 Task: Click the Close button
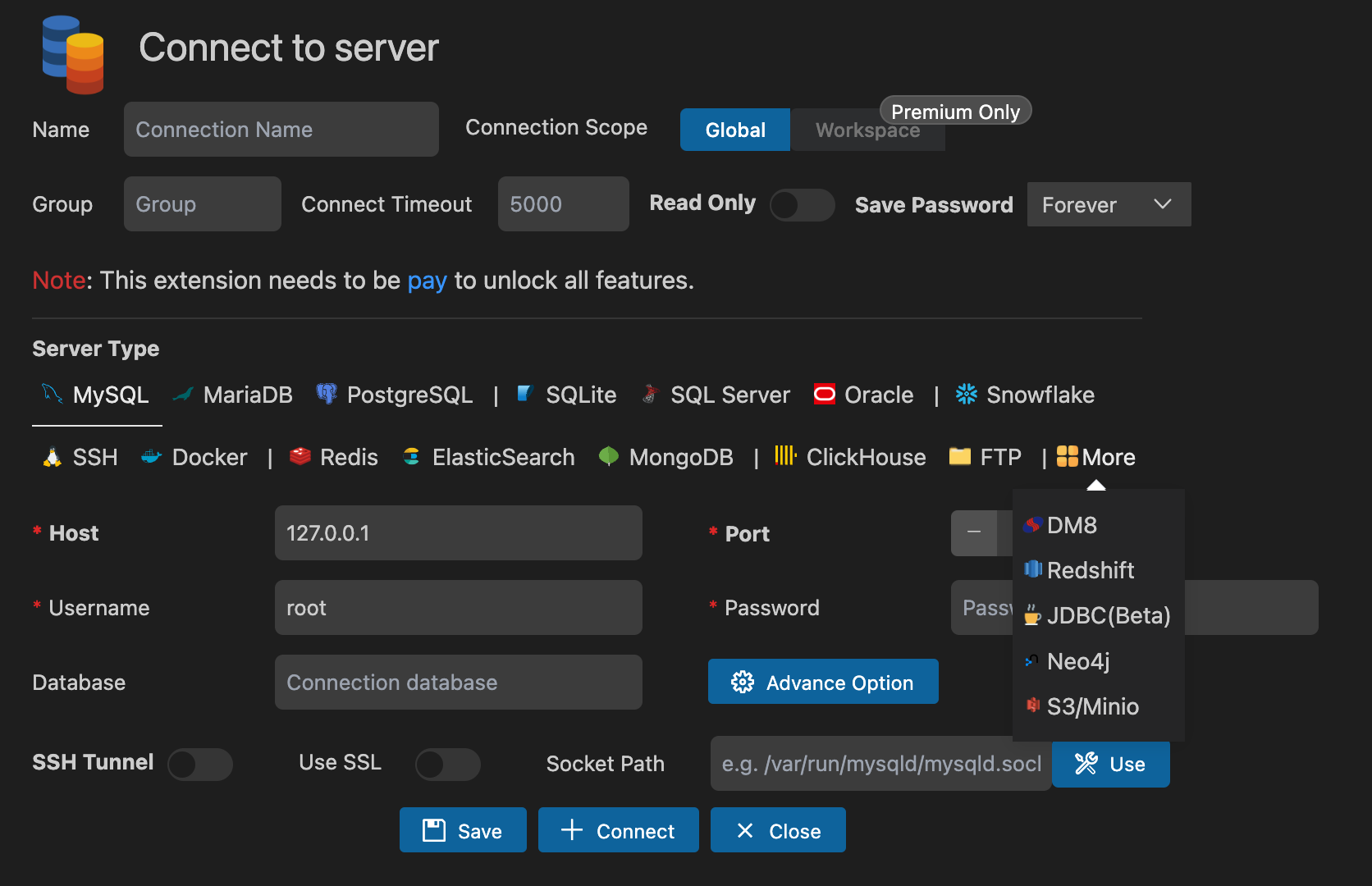778,830
